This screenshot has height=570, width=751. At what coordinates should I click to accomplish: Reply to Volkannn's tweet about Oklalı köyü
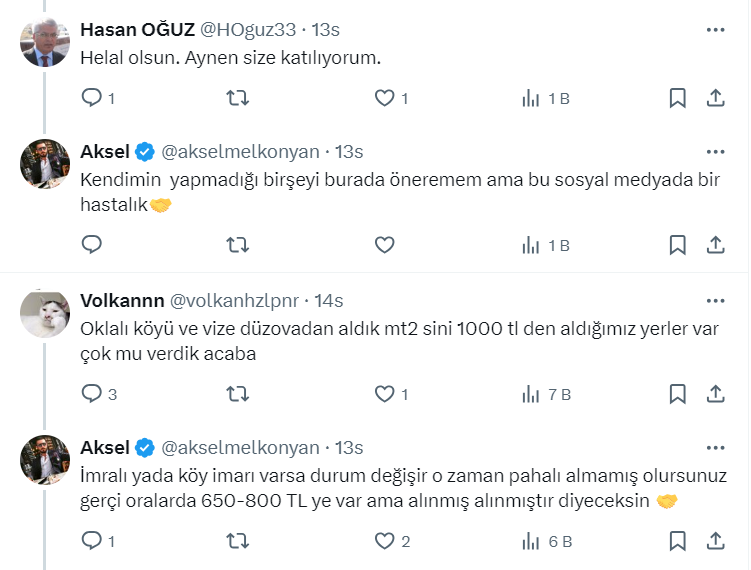coord(92,394)
